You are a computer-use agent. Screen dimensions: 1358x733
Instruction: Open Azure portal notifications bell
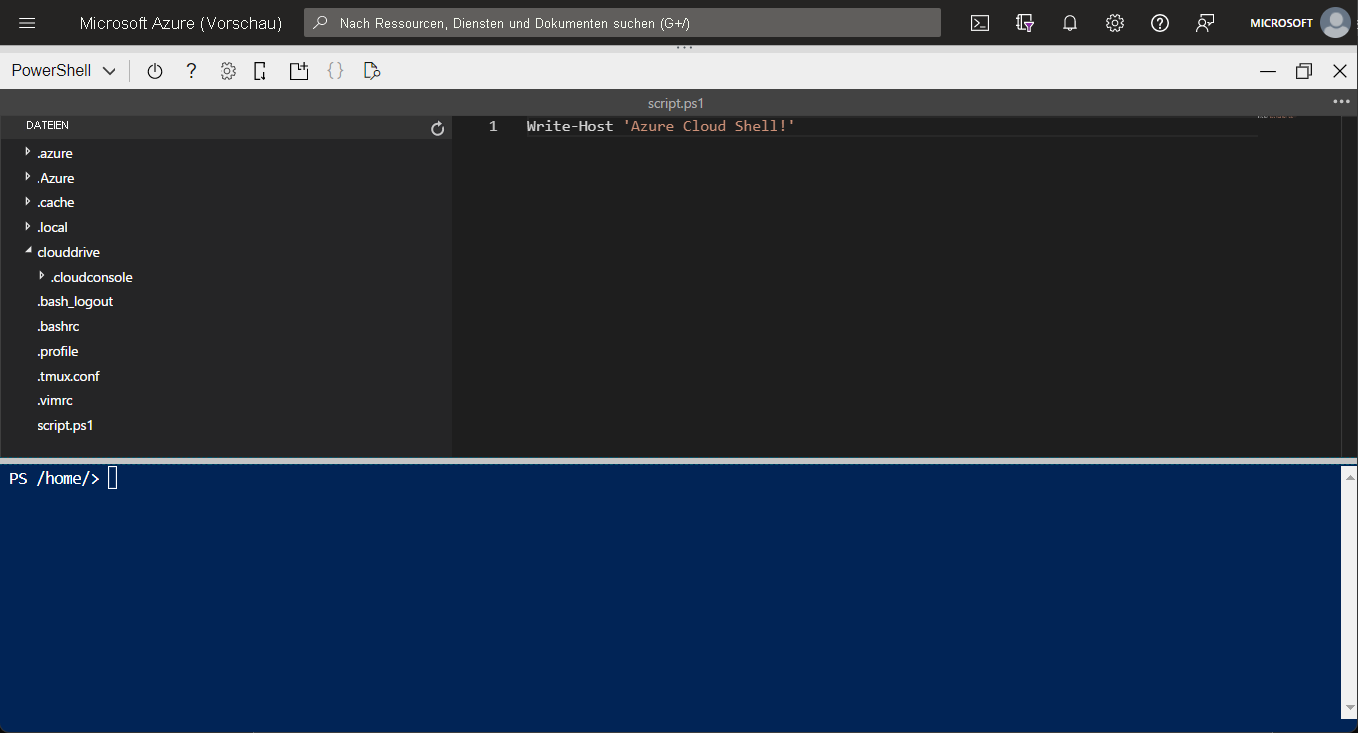tap(1069, 23)
